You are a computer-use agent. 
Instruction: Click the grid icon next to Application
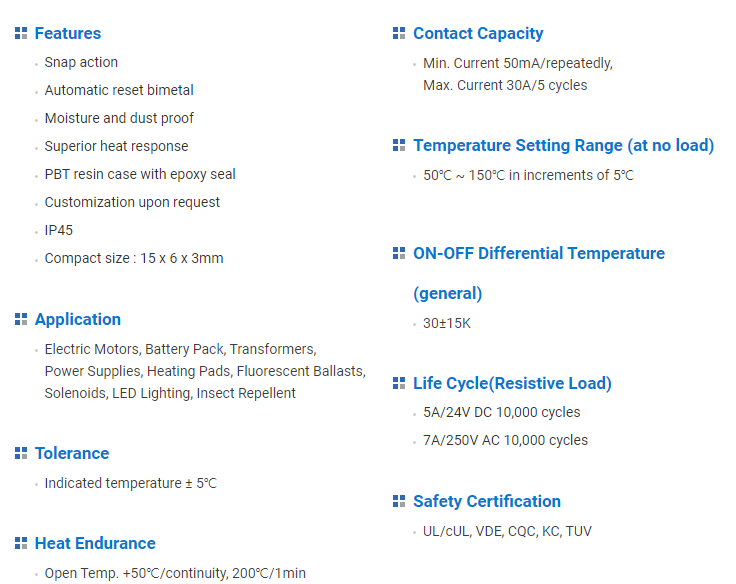click(x=21, y=319)
